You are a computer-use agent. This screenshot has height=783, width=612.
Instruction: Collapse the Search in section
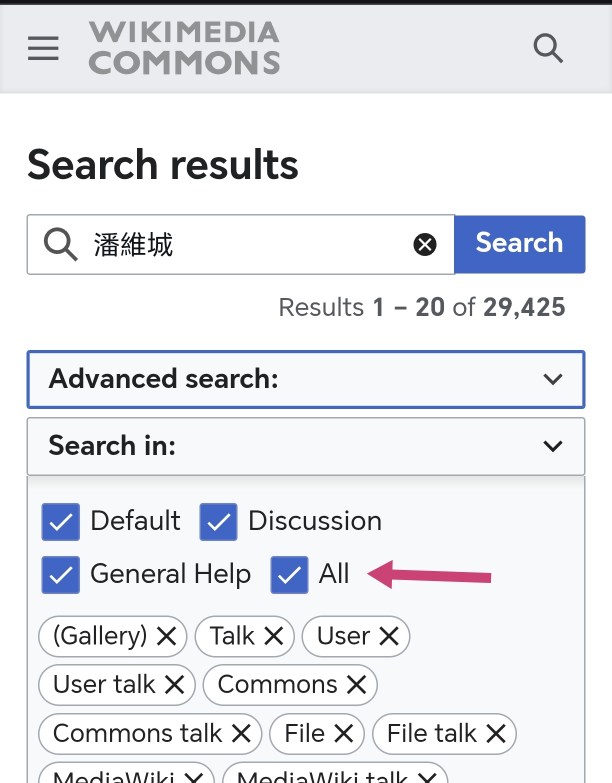(305, 446)
